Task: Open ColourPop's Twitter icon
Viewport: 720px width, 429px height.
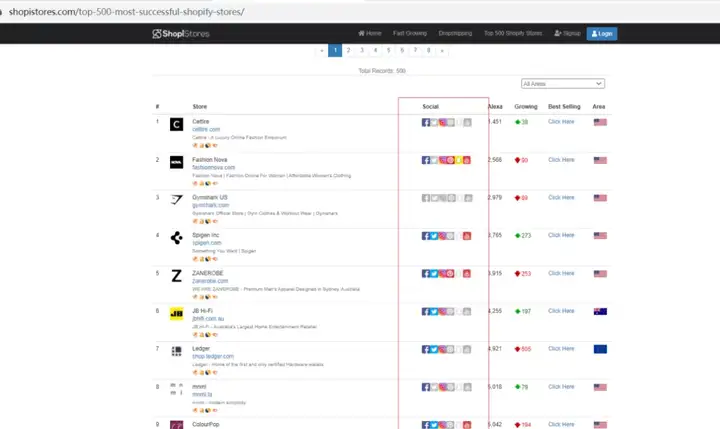Action: 434,425
